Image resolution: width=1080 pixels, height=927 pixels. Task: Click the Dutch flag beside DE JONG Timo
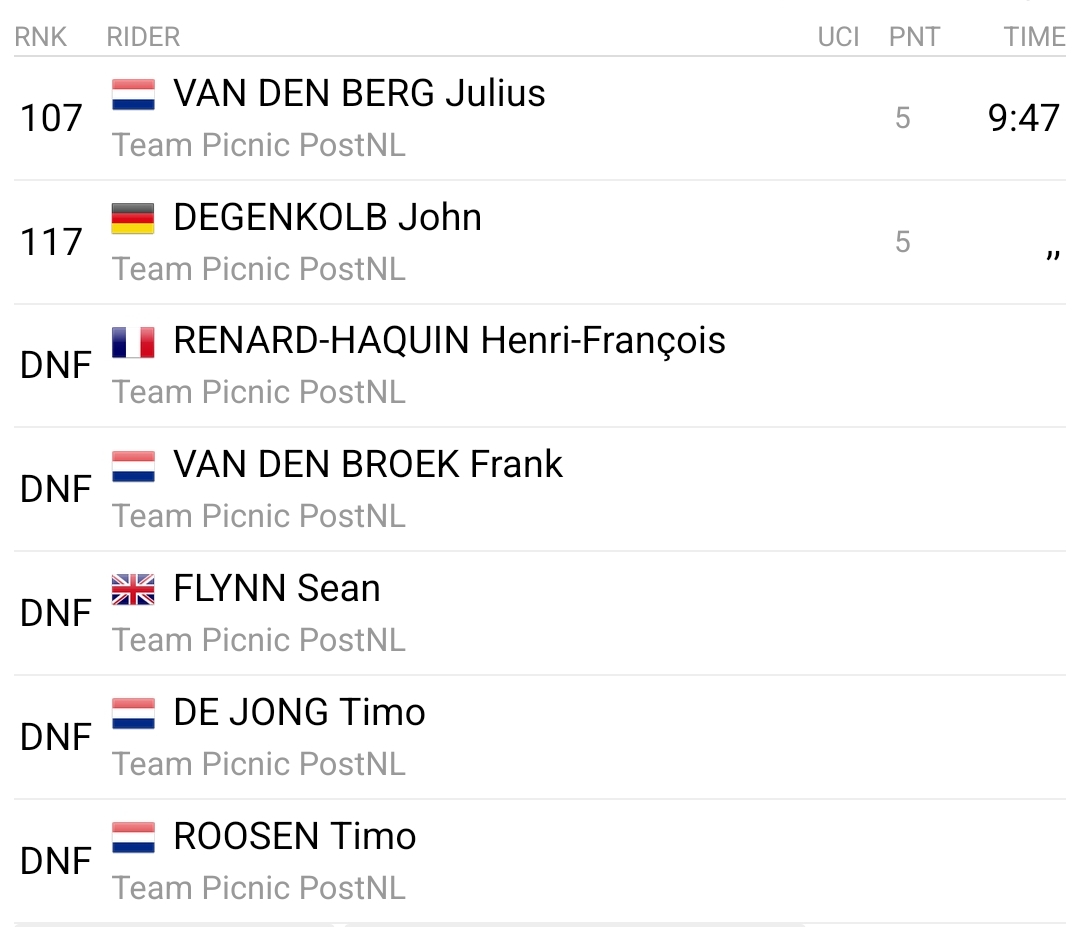[x=133, y=715]
